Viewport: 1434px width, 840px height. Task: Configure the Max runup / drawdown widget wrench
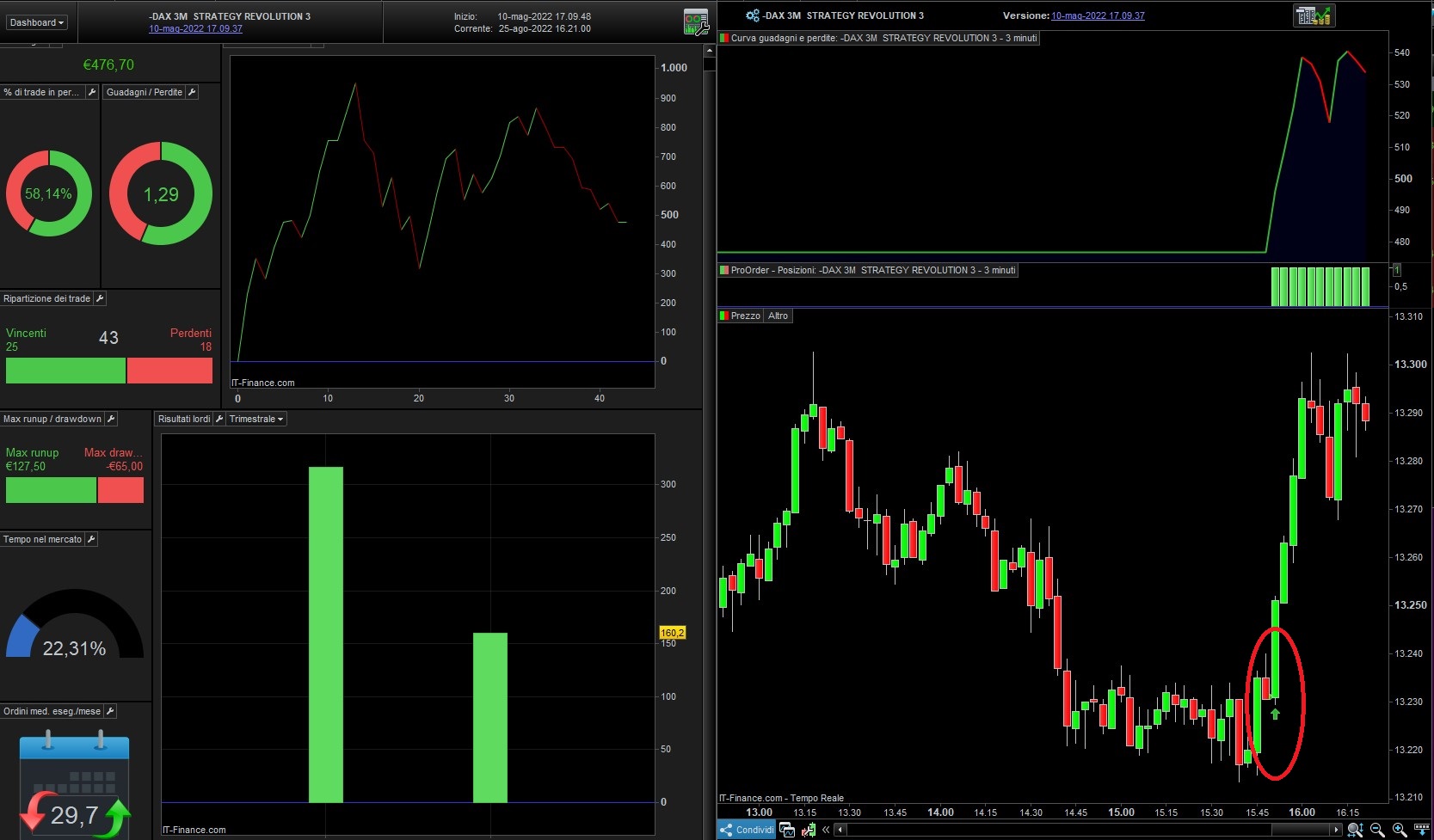pos(111,419)
